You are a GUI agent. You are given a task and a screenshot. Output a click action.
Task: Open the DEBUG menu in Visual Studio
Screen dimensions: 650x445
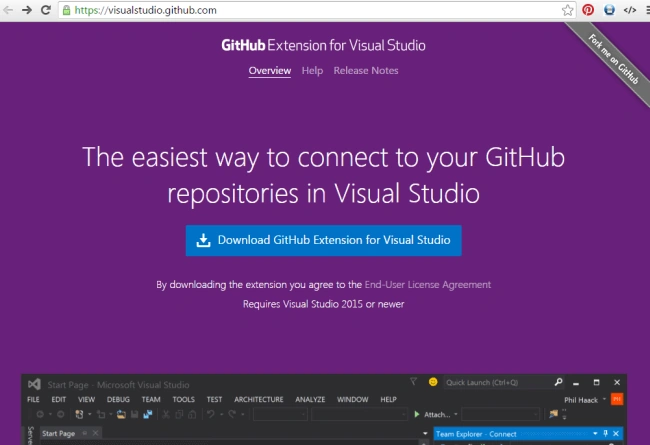tap(118, 399)
